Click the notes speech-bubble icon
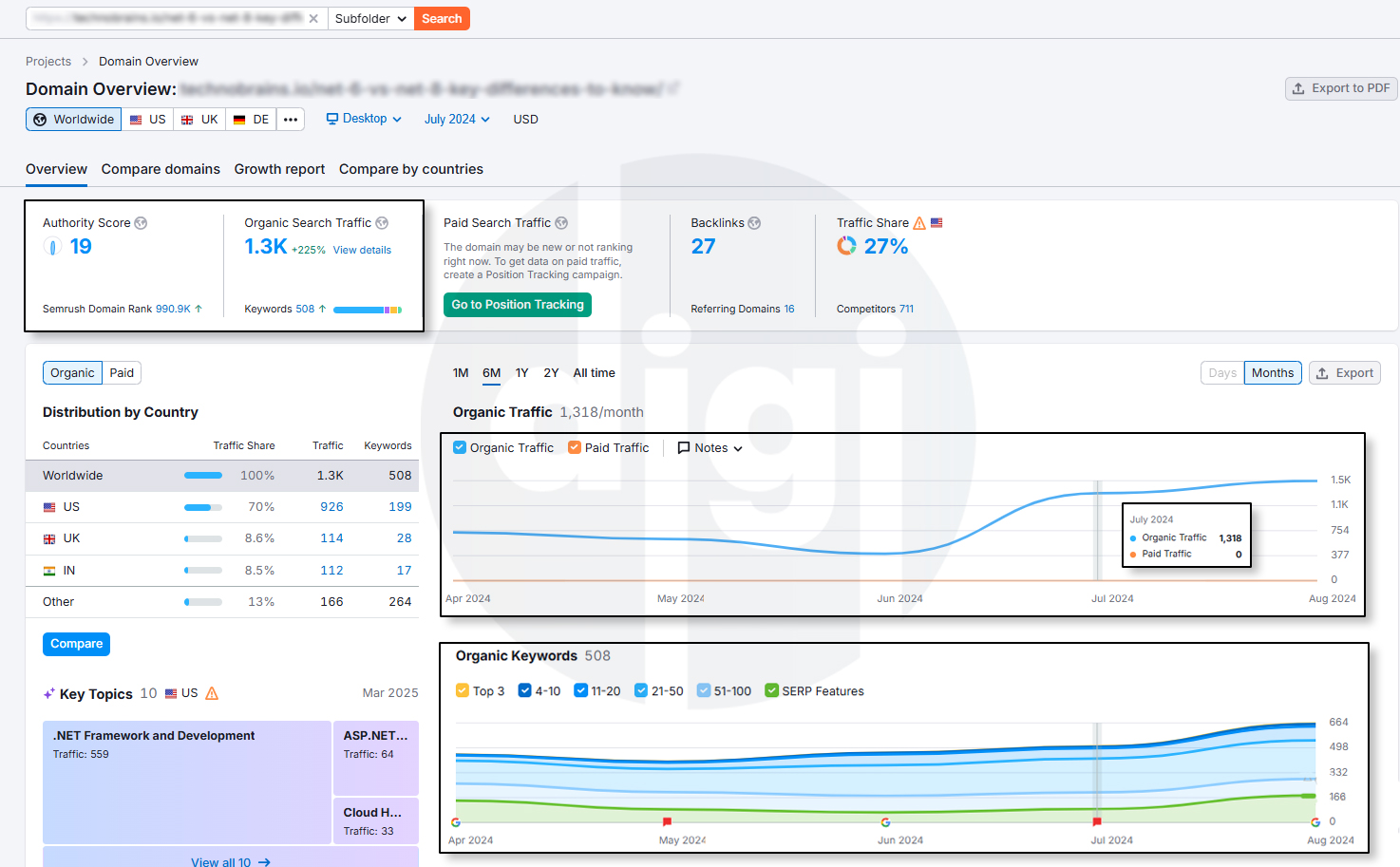This screenshot has height=867, width=1400. click(684, 448)
